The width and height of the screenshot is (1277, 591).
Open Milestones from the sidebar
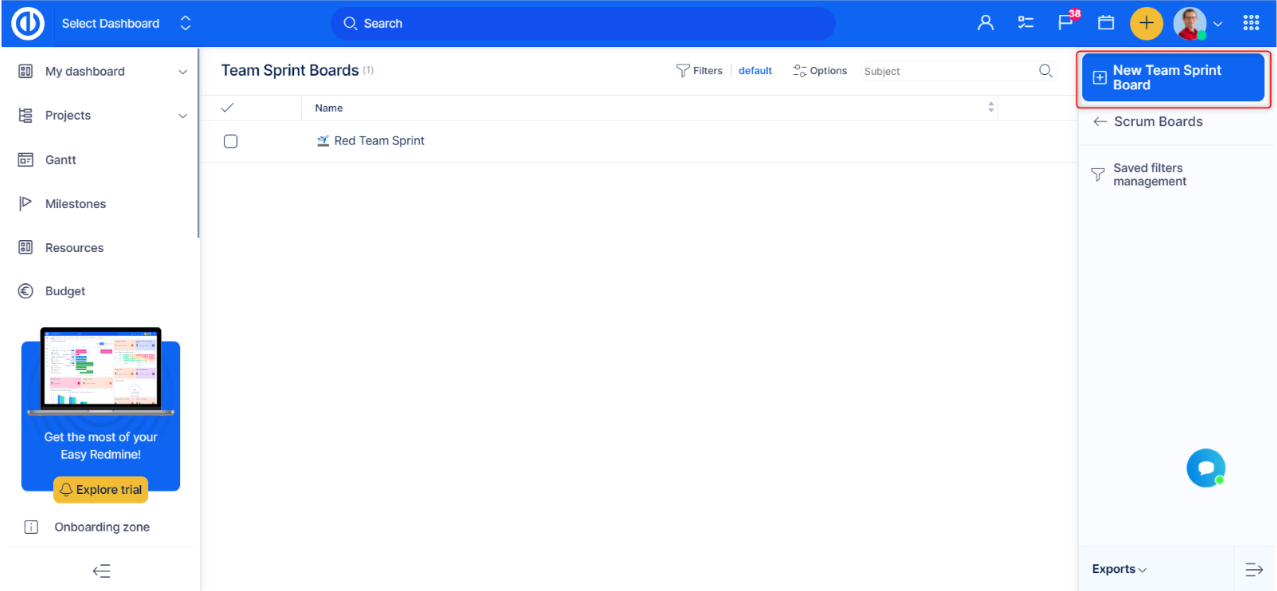(75, 204)
